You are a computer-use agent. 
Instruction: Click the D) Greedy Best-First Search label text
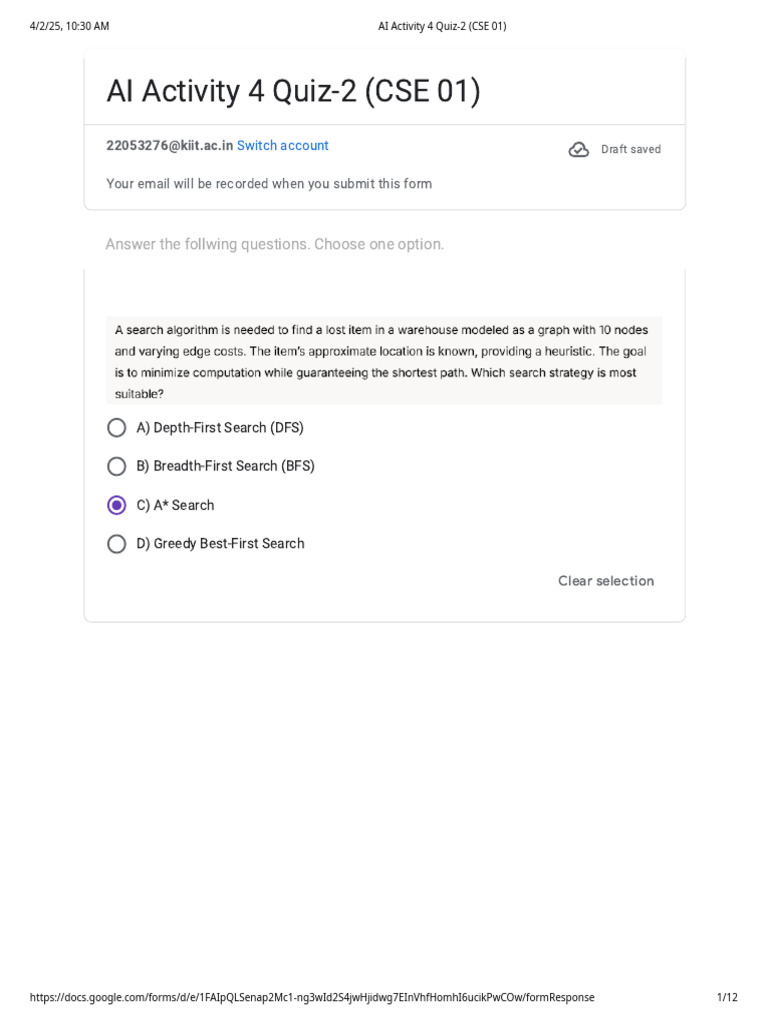(x=220, y=544)
